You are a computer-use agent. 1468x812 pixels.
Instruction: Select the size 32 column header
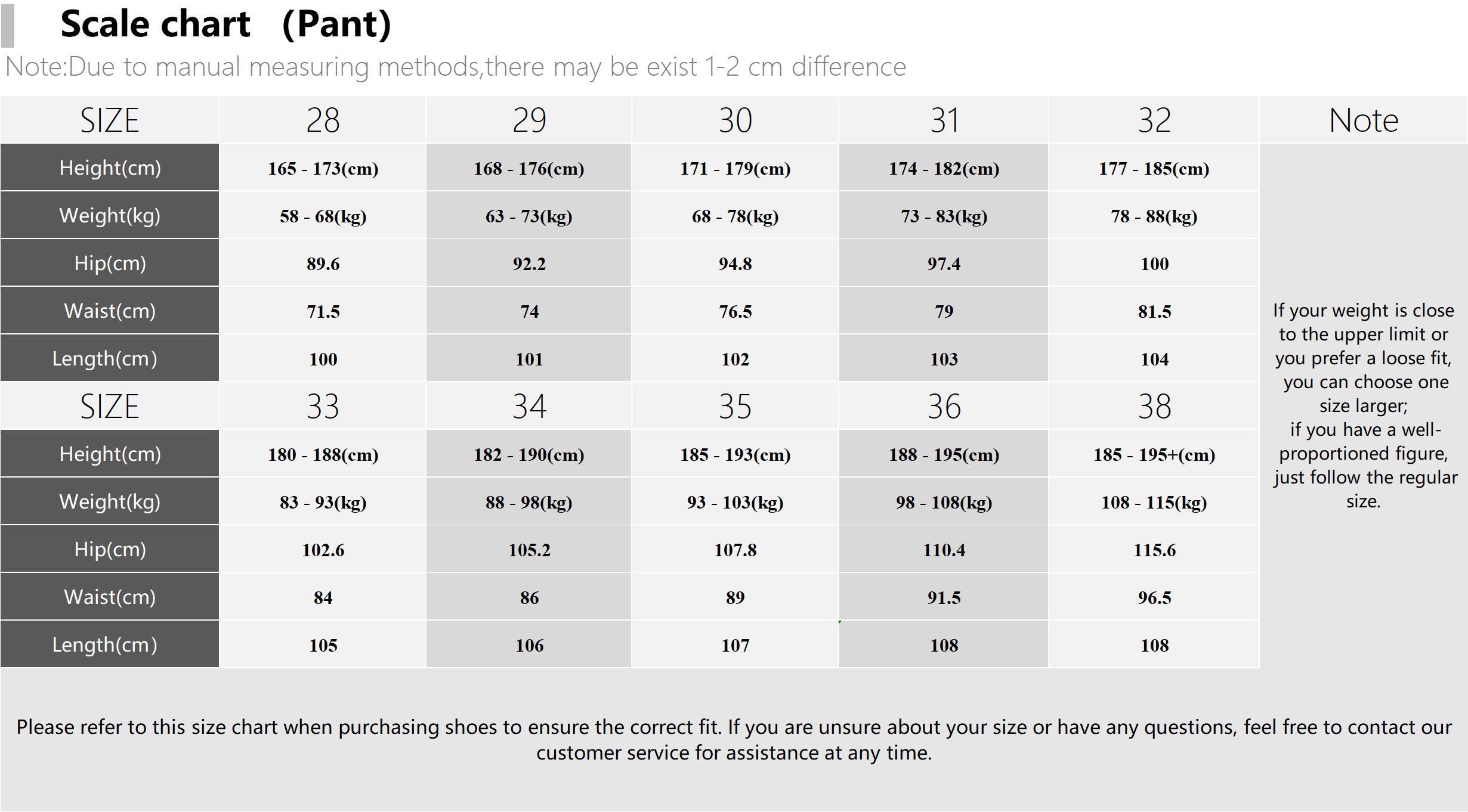tap(1154, 120)
